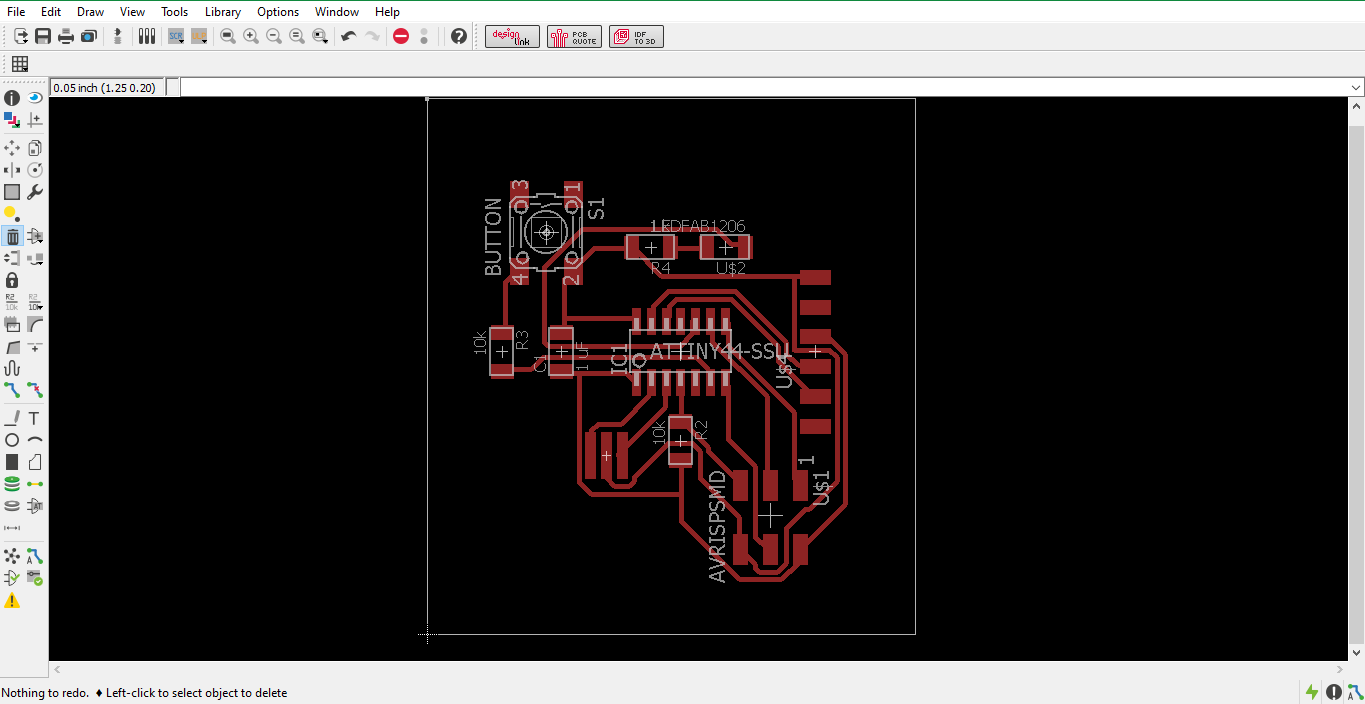Viewport: 1365px width, 704px height.
Task: Run the Ratsnest tool
Action: point(12,556)
